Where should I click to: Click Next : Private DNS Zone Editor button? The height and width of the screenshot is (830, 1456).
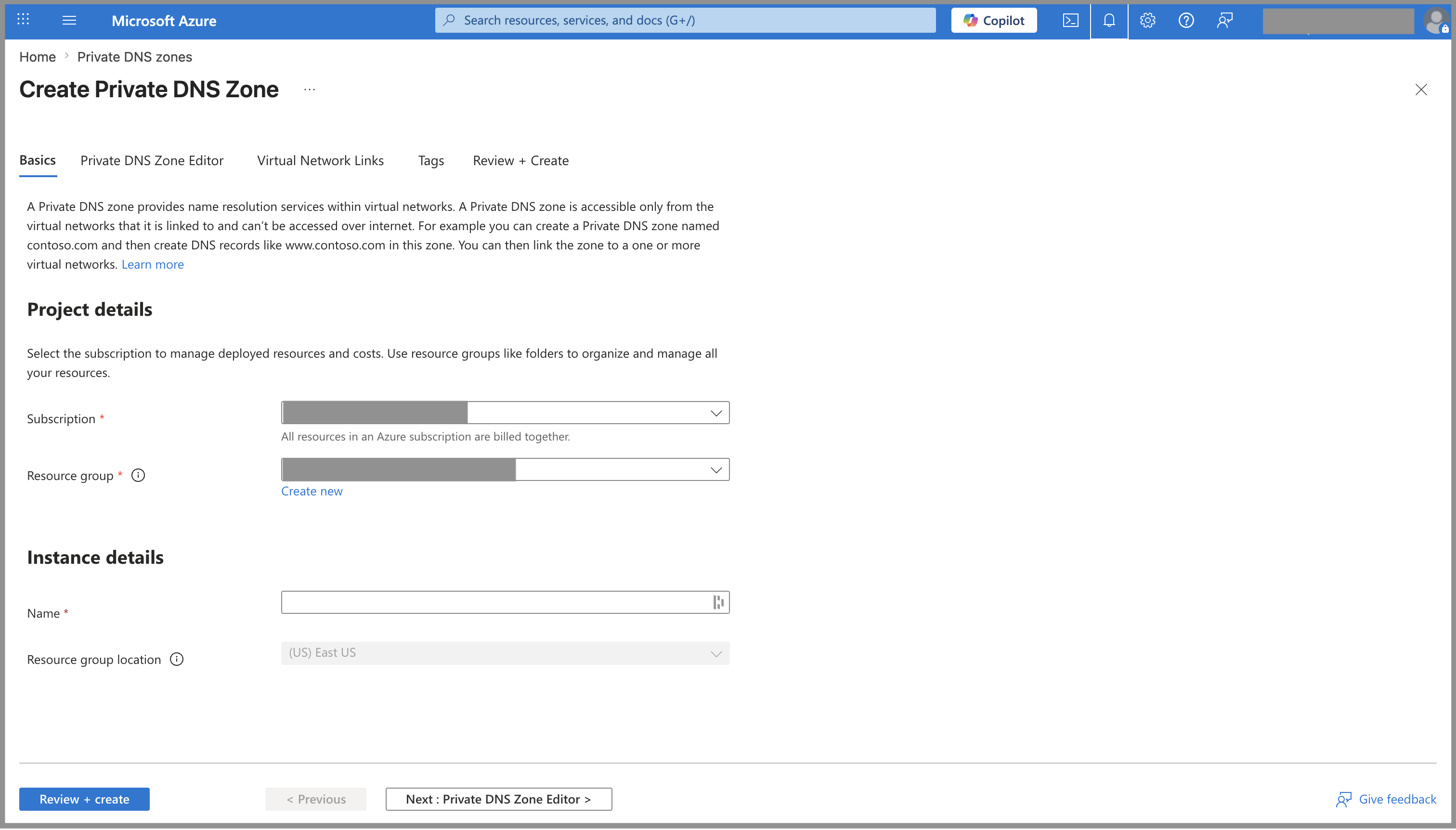point(499,799)
